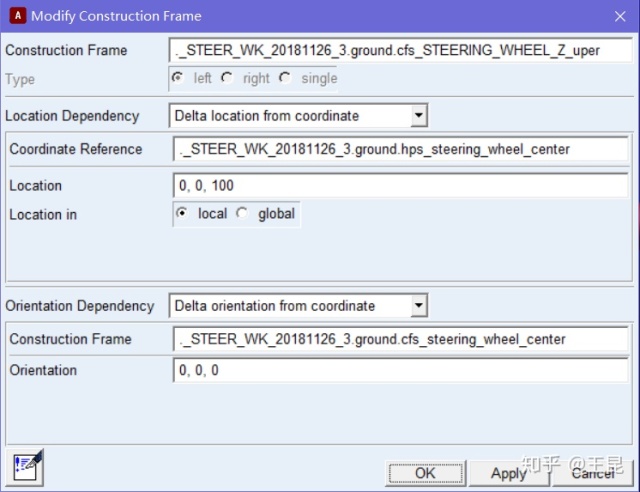Click the comments notepad icon at bottom left
Viewport: 640px width, 492px height.
click(x=26, y=465)
